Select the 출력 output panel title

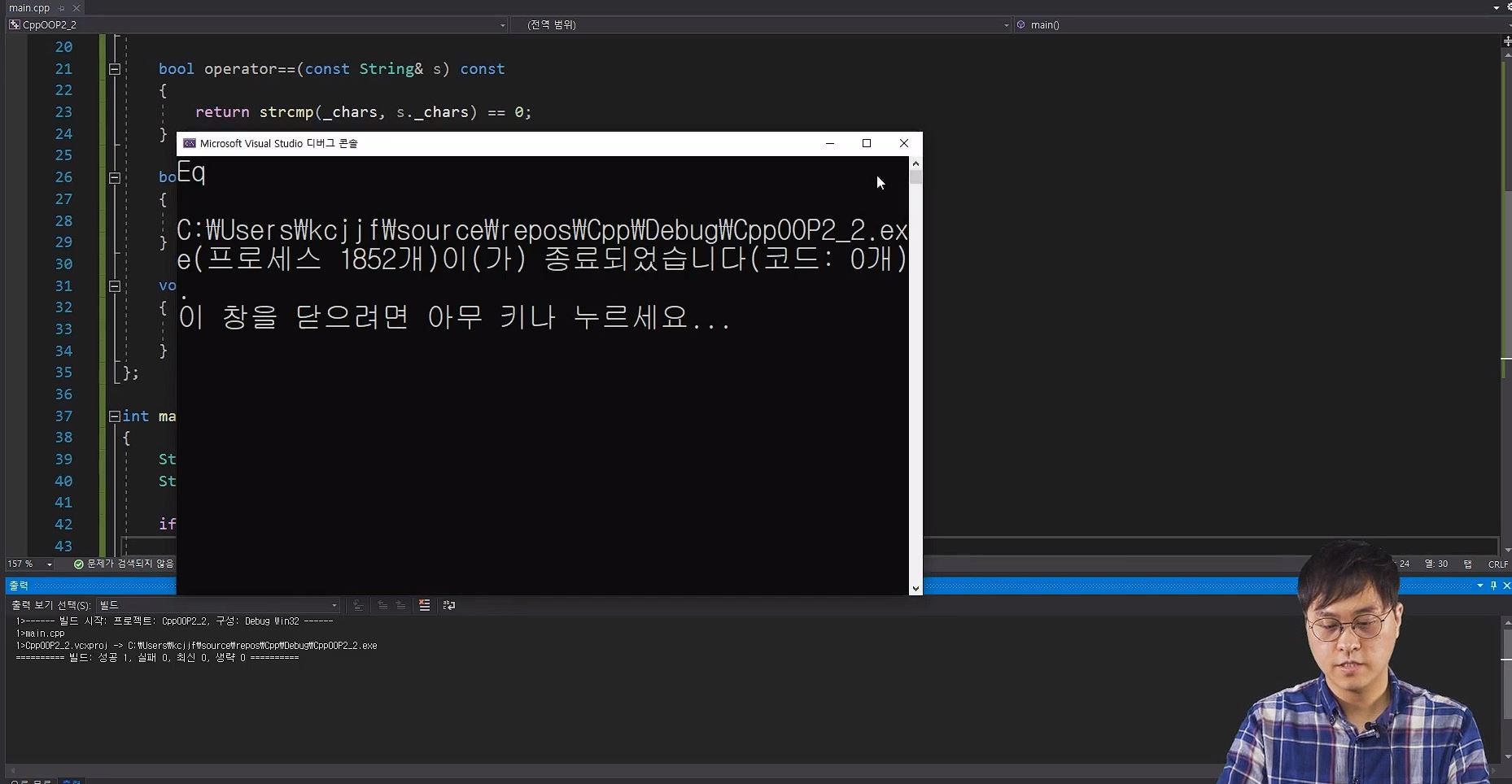pos(19,586)
